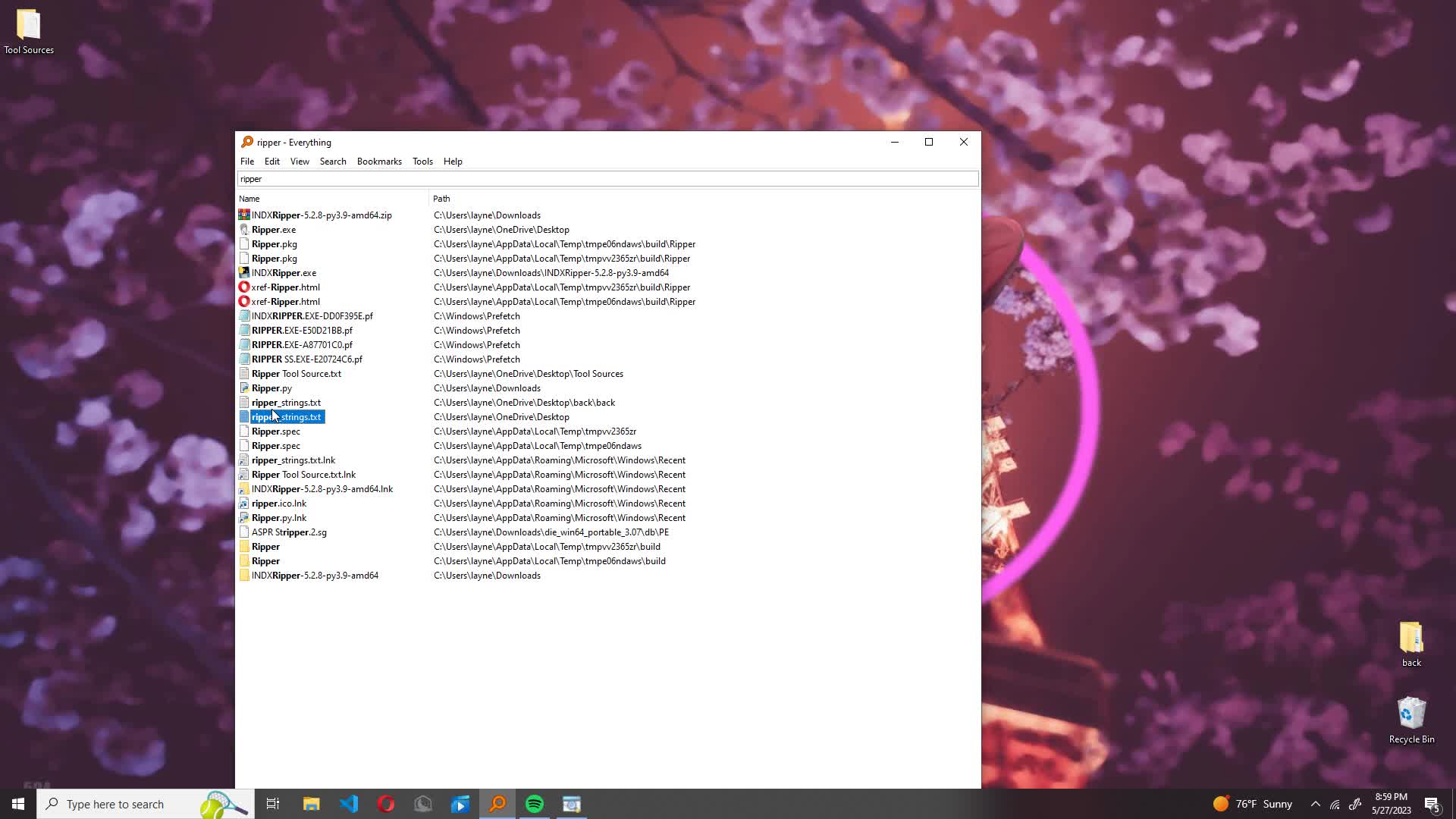Screen dimensions: 1456x819
Task: Open the Tools menu
Action: [x=422, y=162]
